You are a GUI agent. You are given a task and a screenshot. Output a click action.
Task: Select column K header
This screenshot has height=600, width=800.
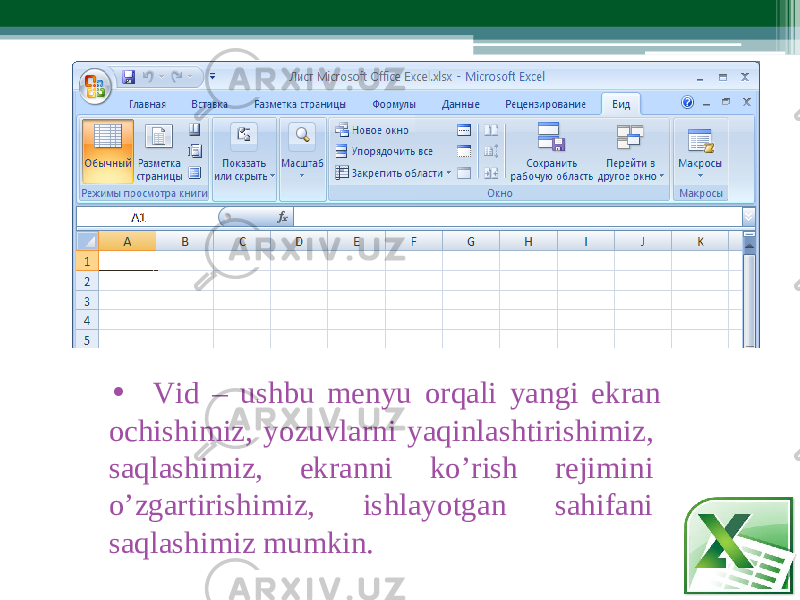(700, 241)
